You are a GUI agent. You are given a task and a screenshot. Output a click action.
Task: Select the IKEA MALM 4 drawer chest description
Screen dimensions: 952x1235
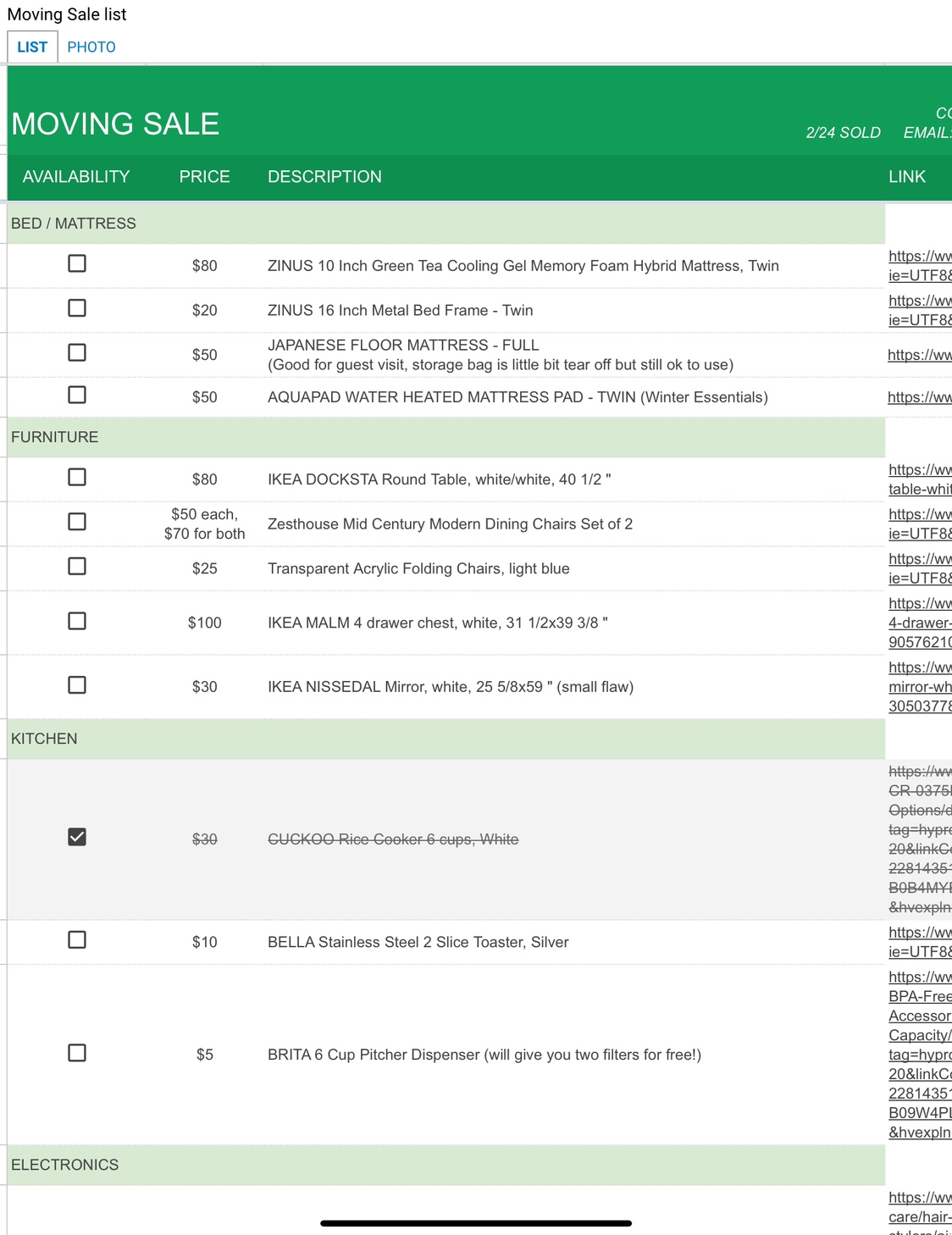coord(438,623)
